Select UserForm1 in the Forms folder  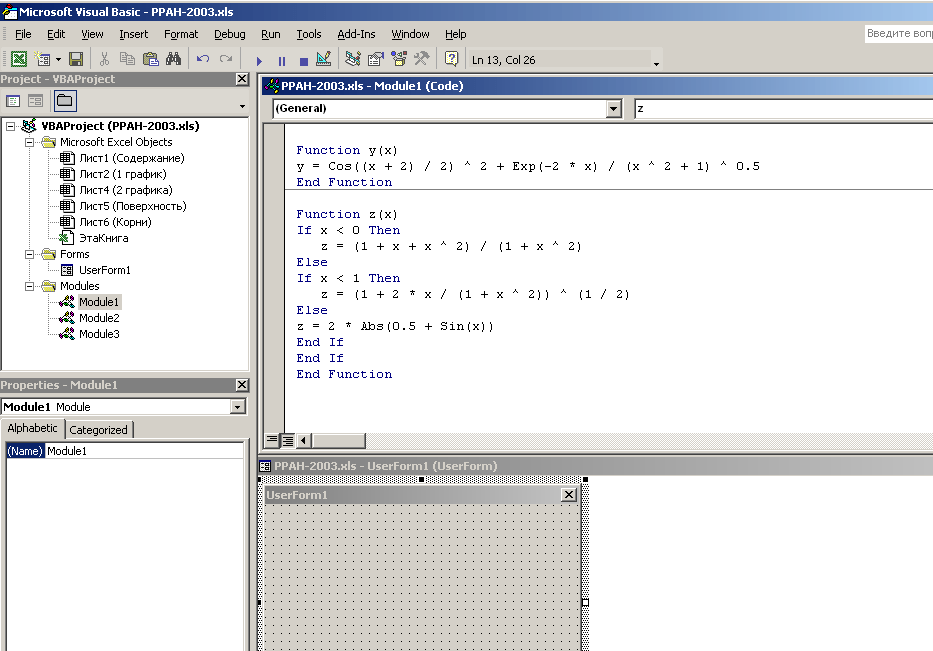click(104, 270)
